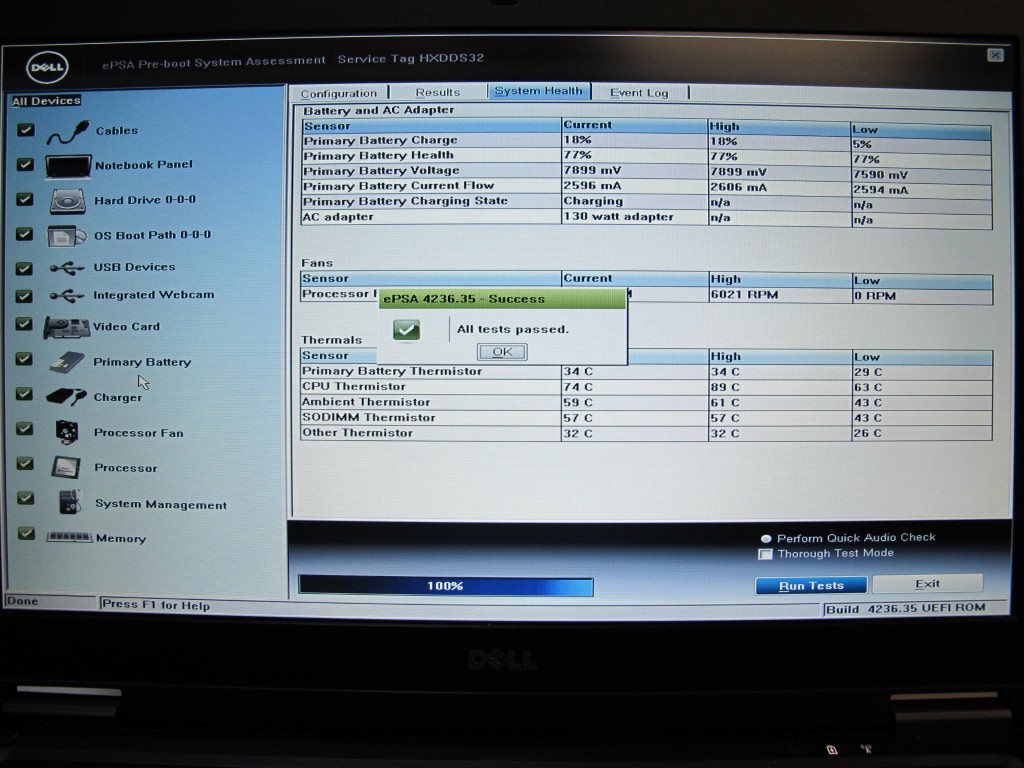Viewport: 1024px width, 768px height.
Task: Click the 100% progress bar
Action: click(x=445, y=586)
